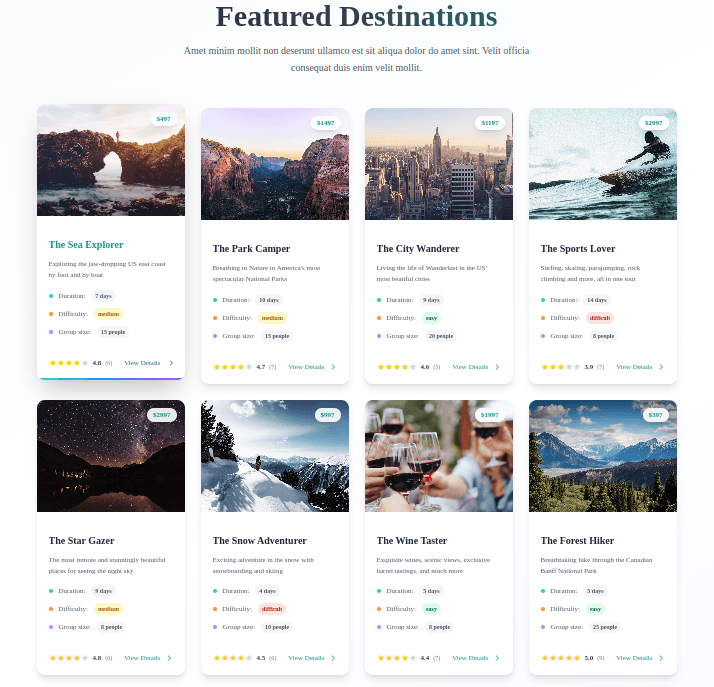Screen dimensions: 714x687
Task: Click the star rating on The Wine Taster
Action: [x=397, y=658]
